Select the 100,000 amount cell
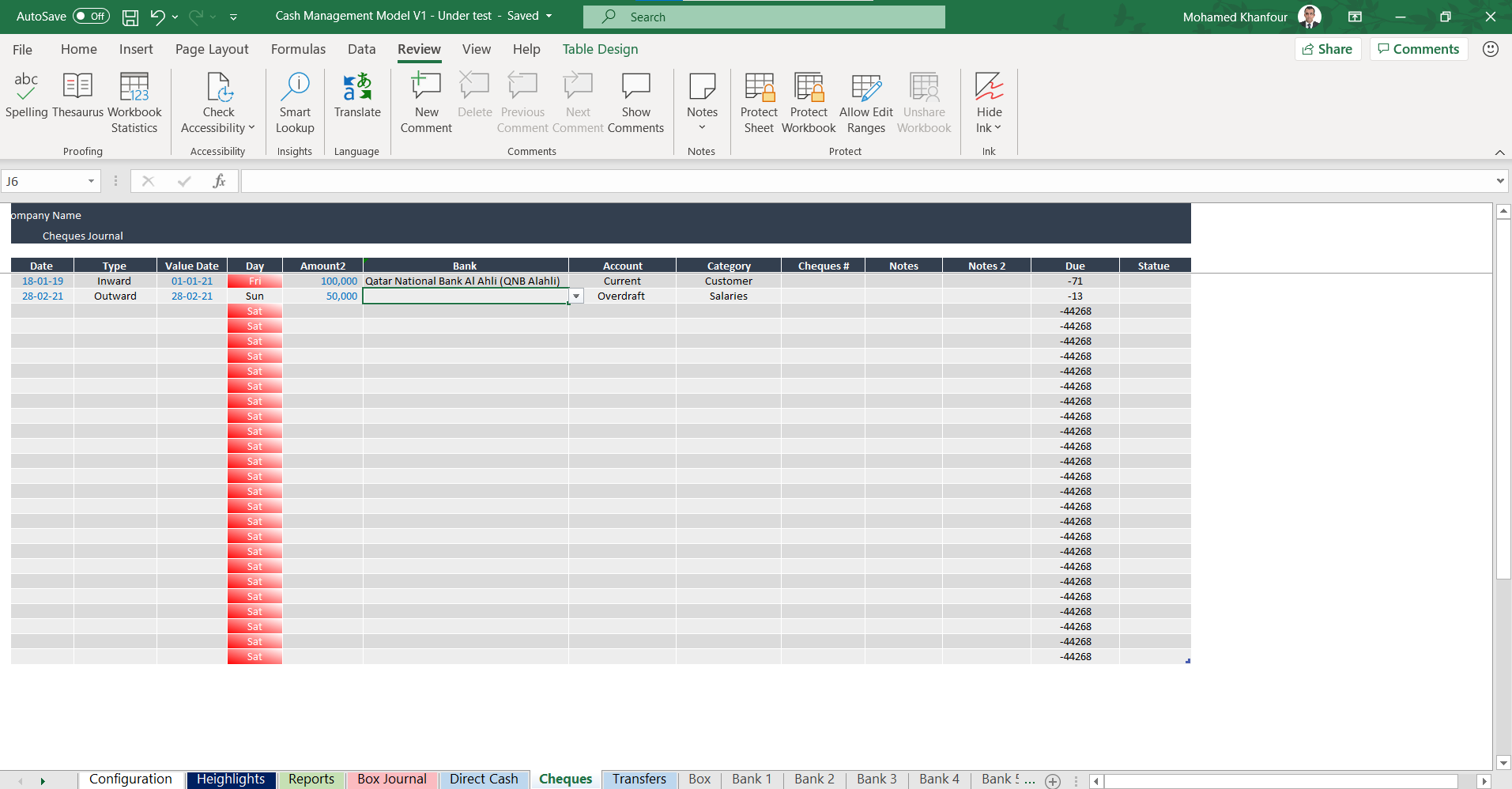 322,281
